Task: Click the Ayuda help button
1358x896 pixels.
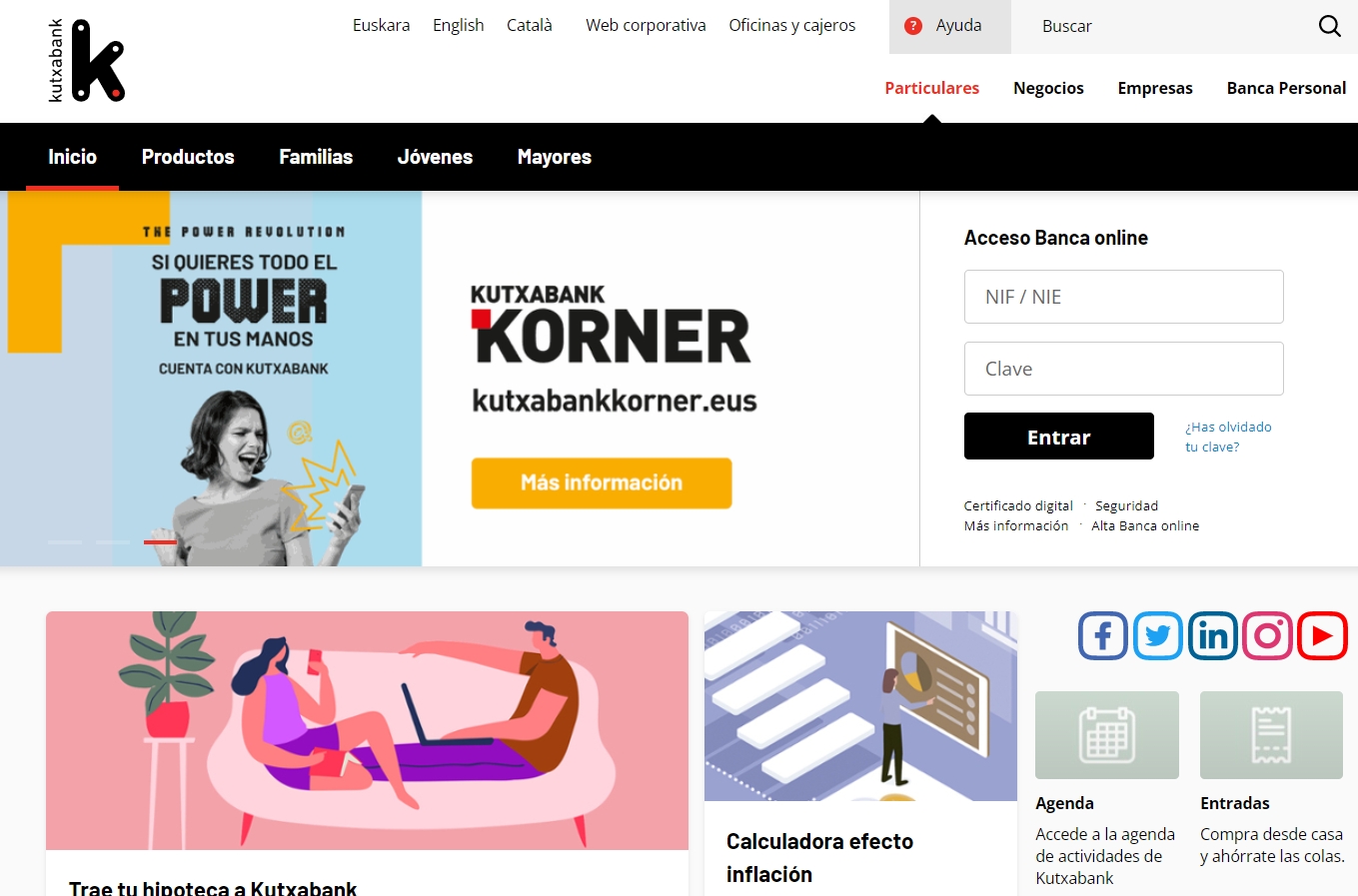Action: click(x=950, y=26)
